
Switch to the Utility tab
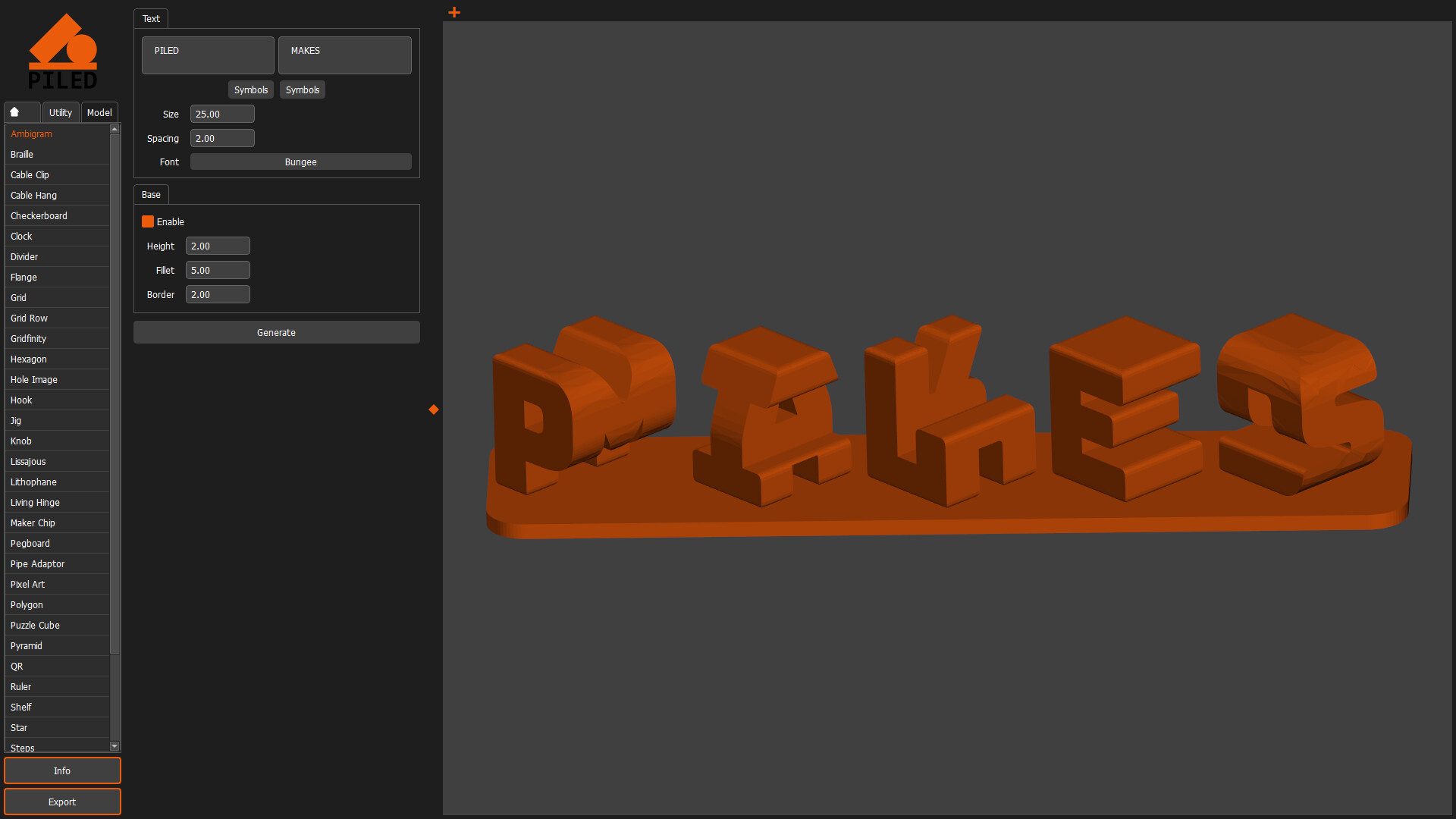point(60,111)
